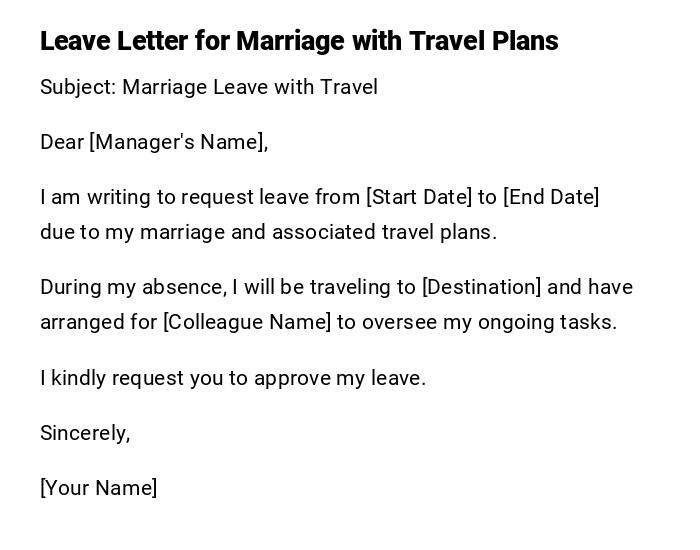
Task: Click the word "Dear" in the greeting
Action: tap(62, 142)
